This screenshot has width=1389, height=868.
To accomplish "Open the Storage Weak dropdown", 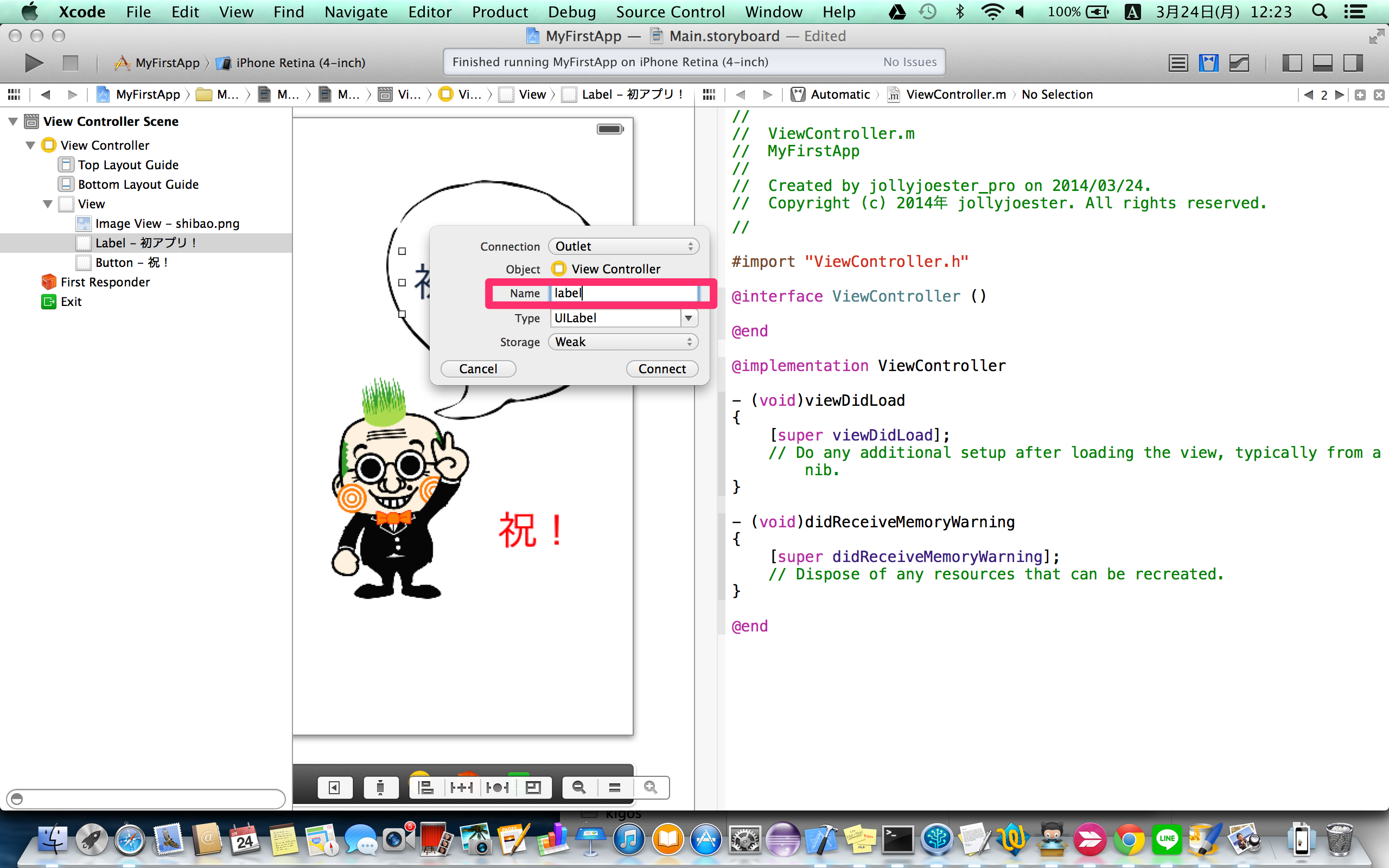I will click(623, 342).
